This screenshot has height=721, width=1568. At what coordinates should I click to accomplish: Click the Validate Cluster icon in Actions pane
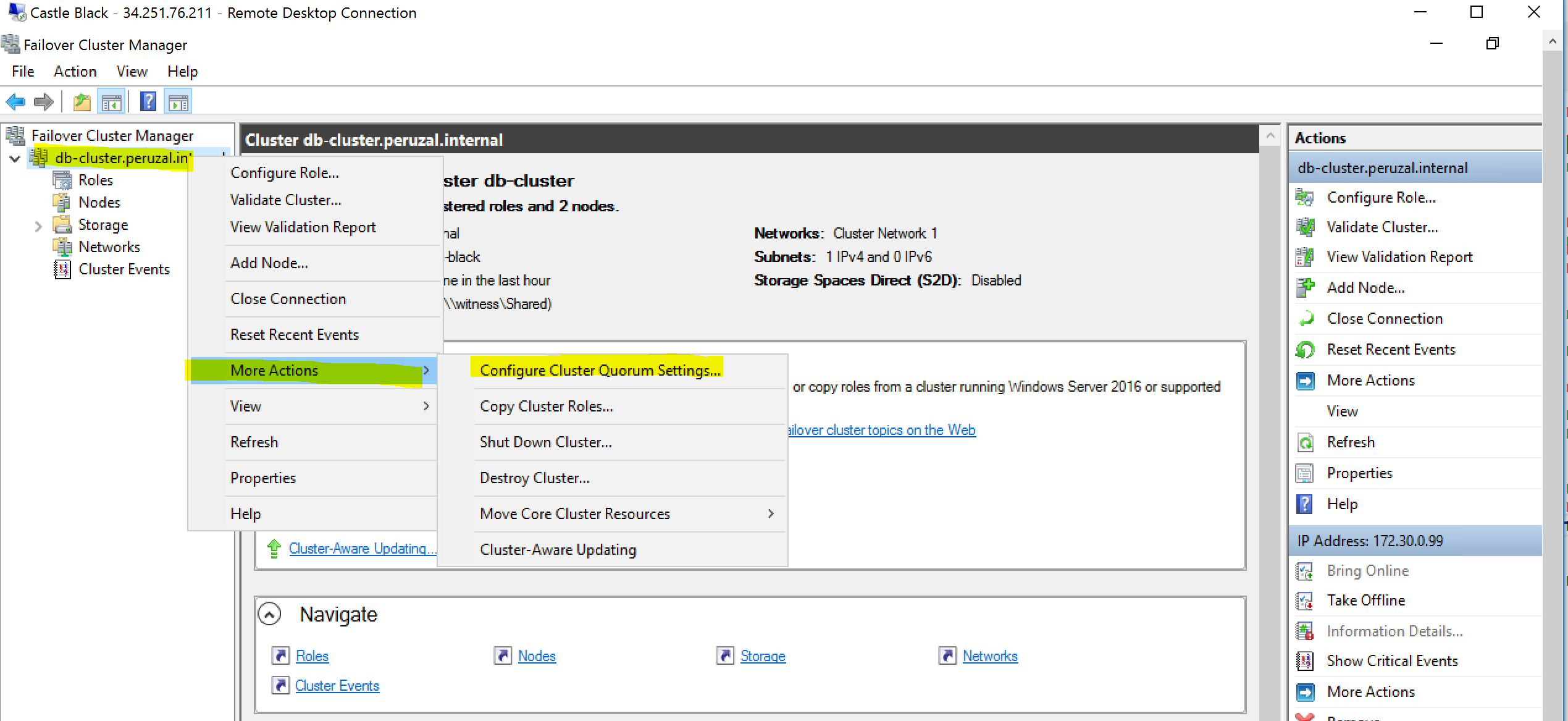1305,227
